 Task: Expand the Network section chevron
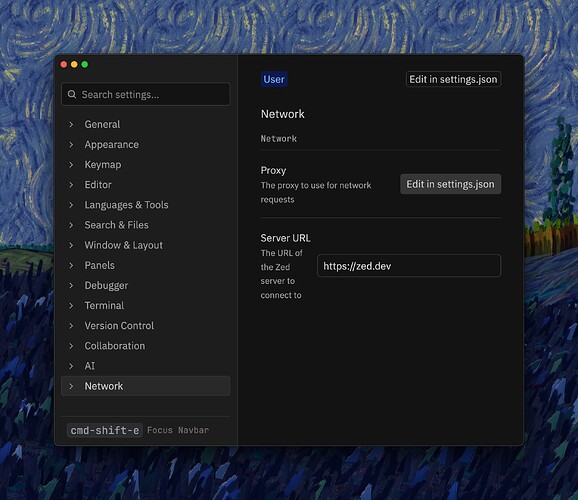(x=71, y=386)
